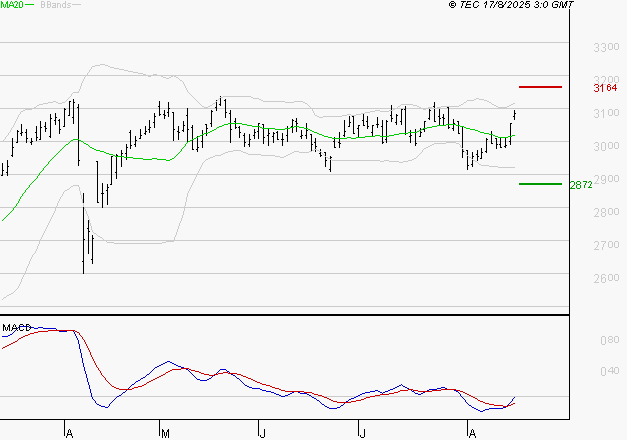
Task: Click the last A month marker
Action: 472,434
